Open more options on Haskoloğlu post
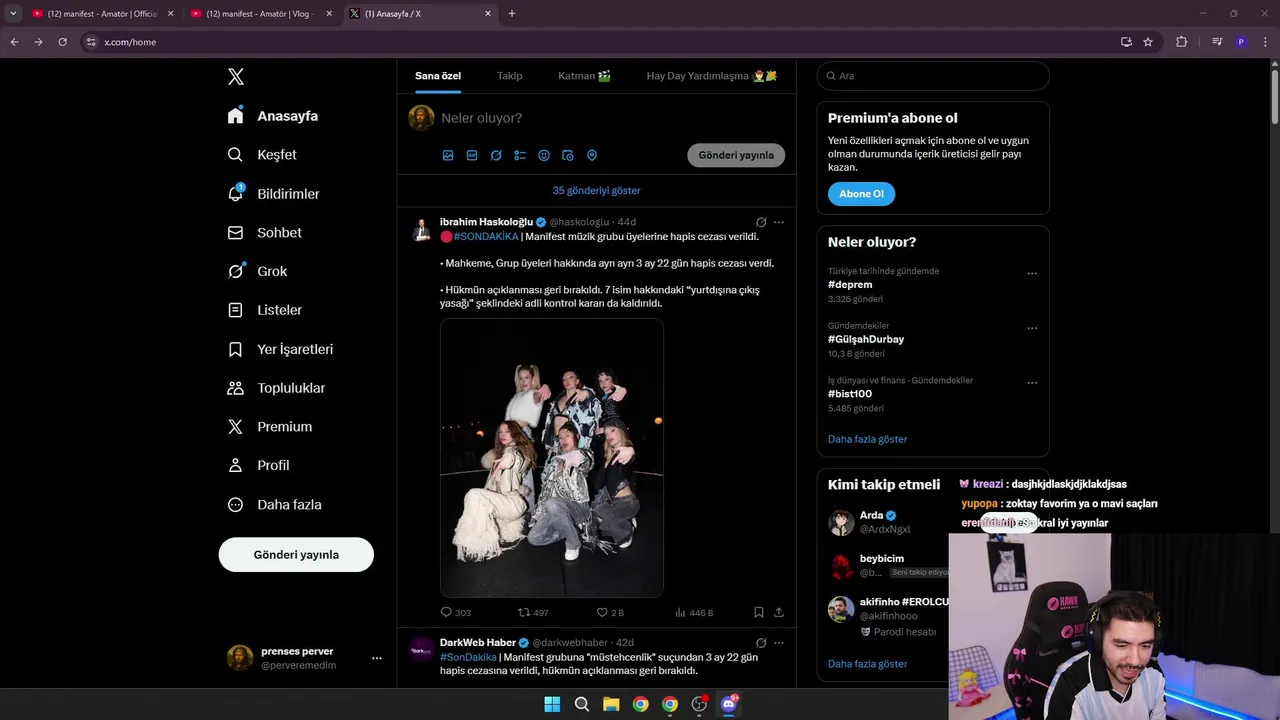 pos(779,222)
